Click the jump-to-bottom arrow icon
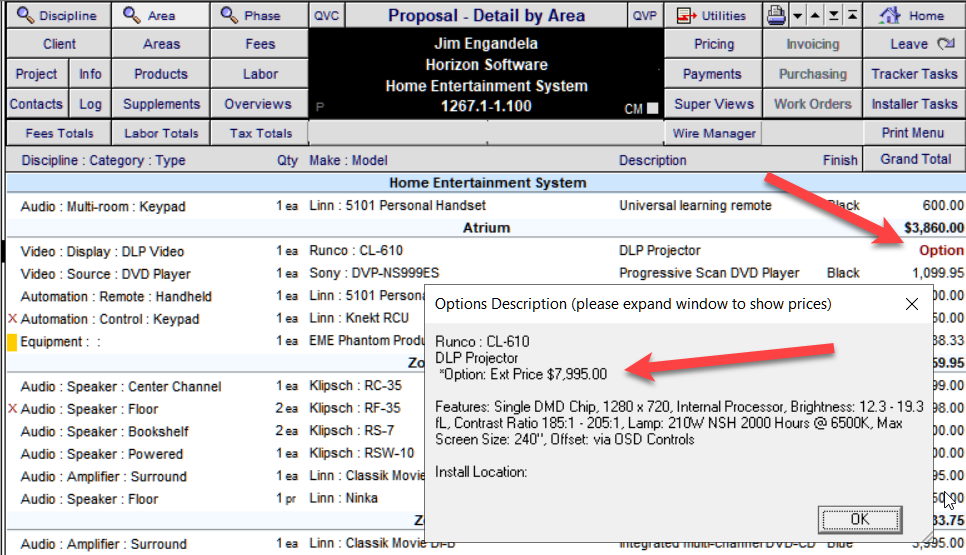The image size is (966, 555). (834, 15)
